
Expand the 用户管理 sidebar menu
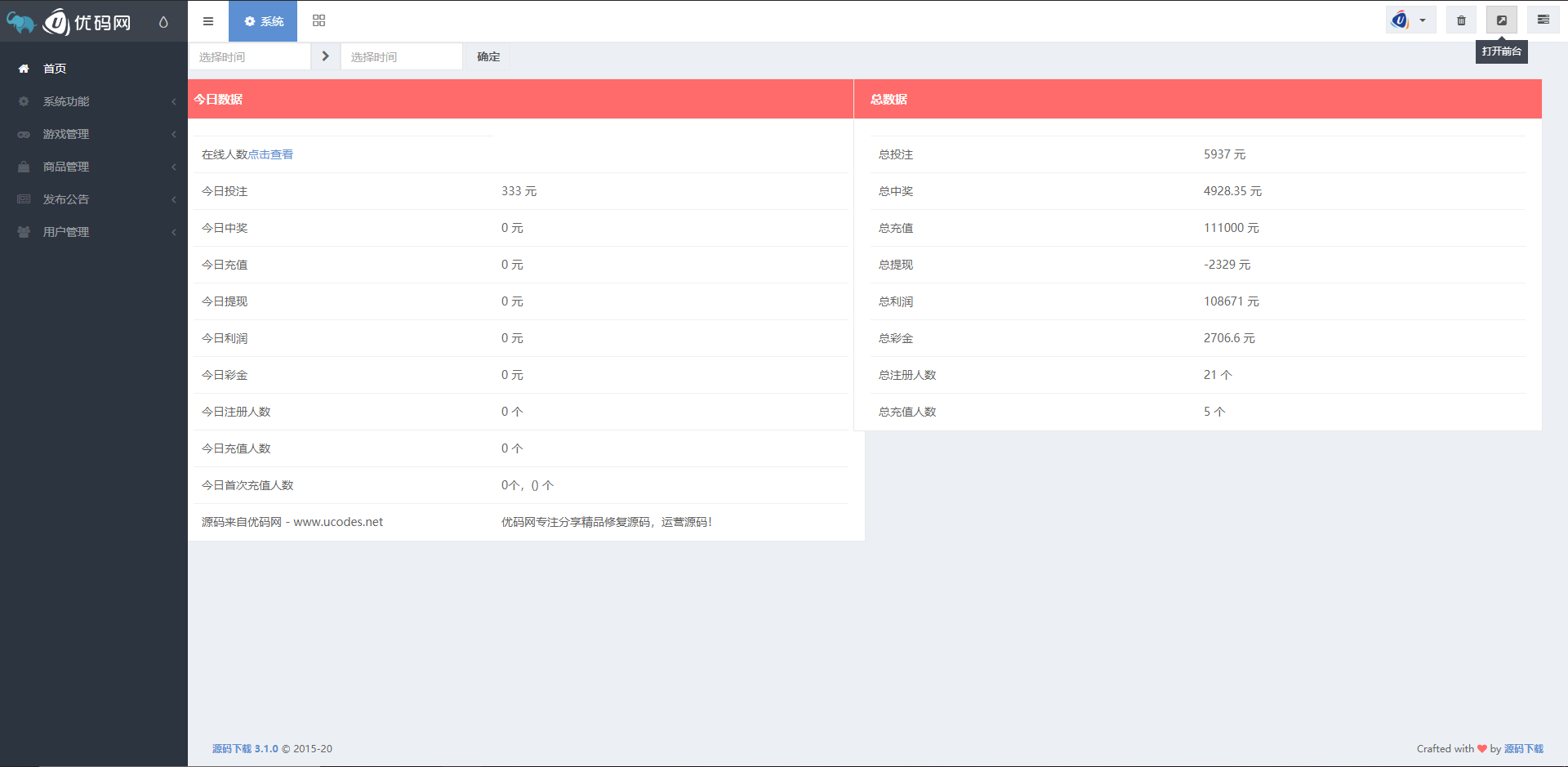click(67, 231)
